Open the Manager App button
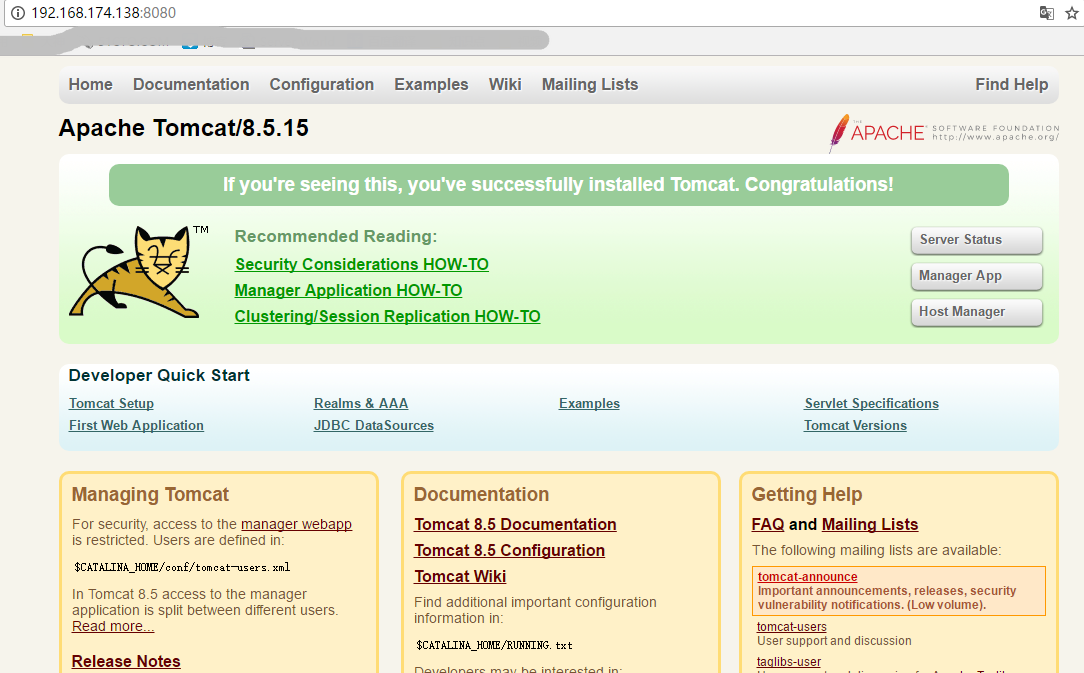 pyautogui.click(x=976, y=276)
